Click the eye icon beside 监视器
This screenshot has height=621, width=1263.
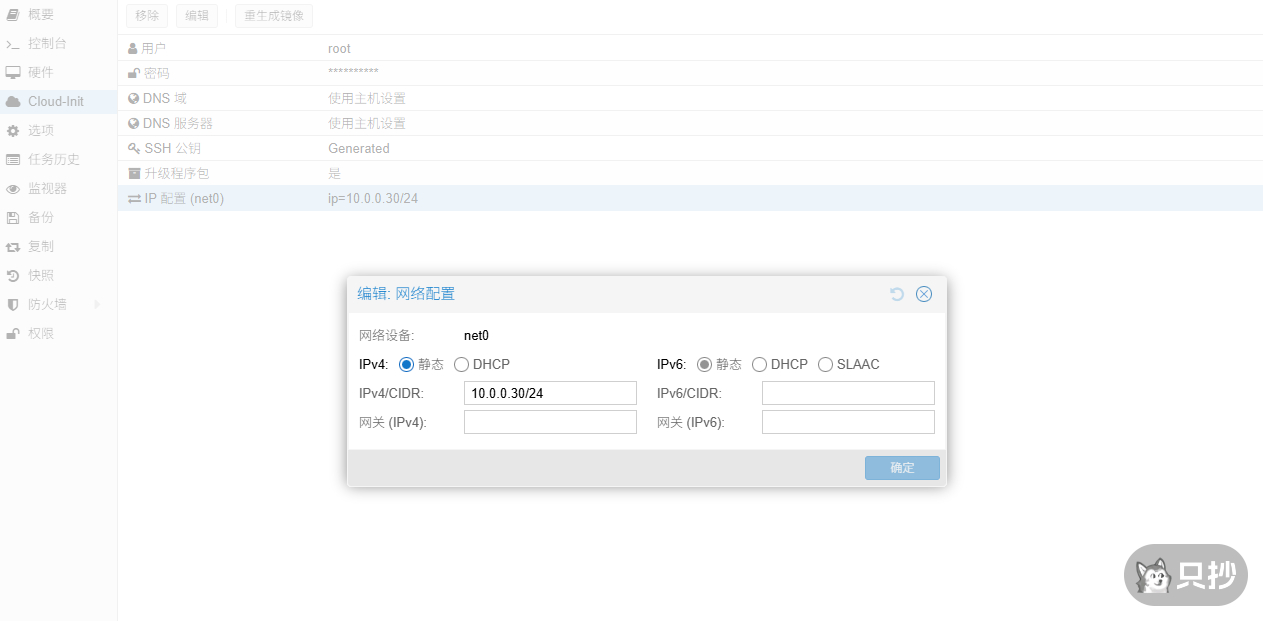(x=13, y=189)
